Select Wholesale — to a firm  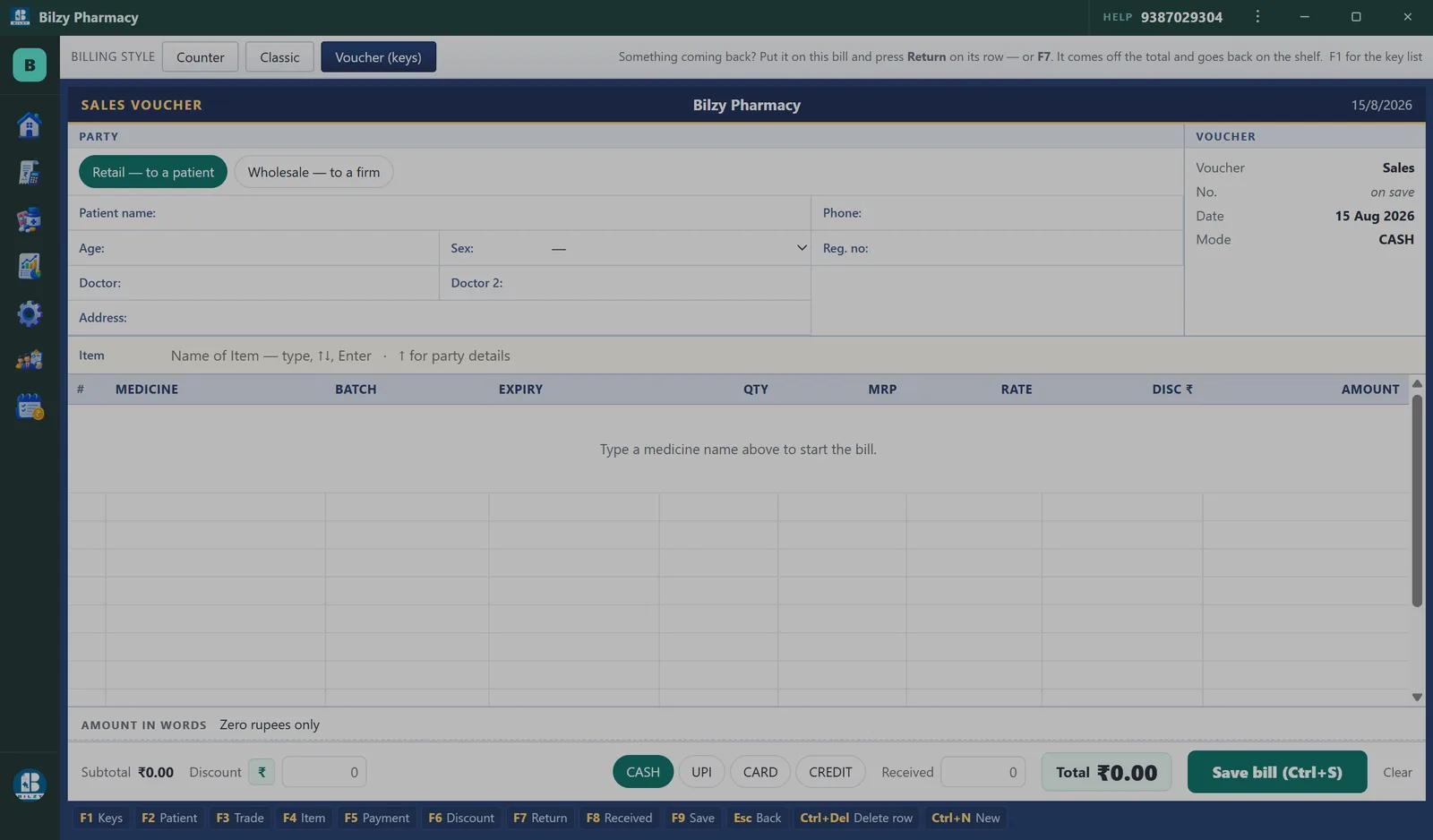pyautogui.click(x=313, y=172)
